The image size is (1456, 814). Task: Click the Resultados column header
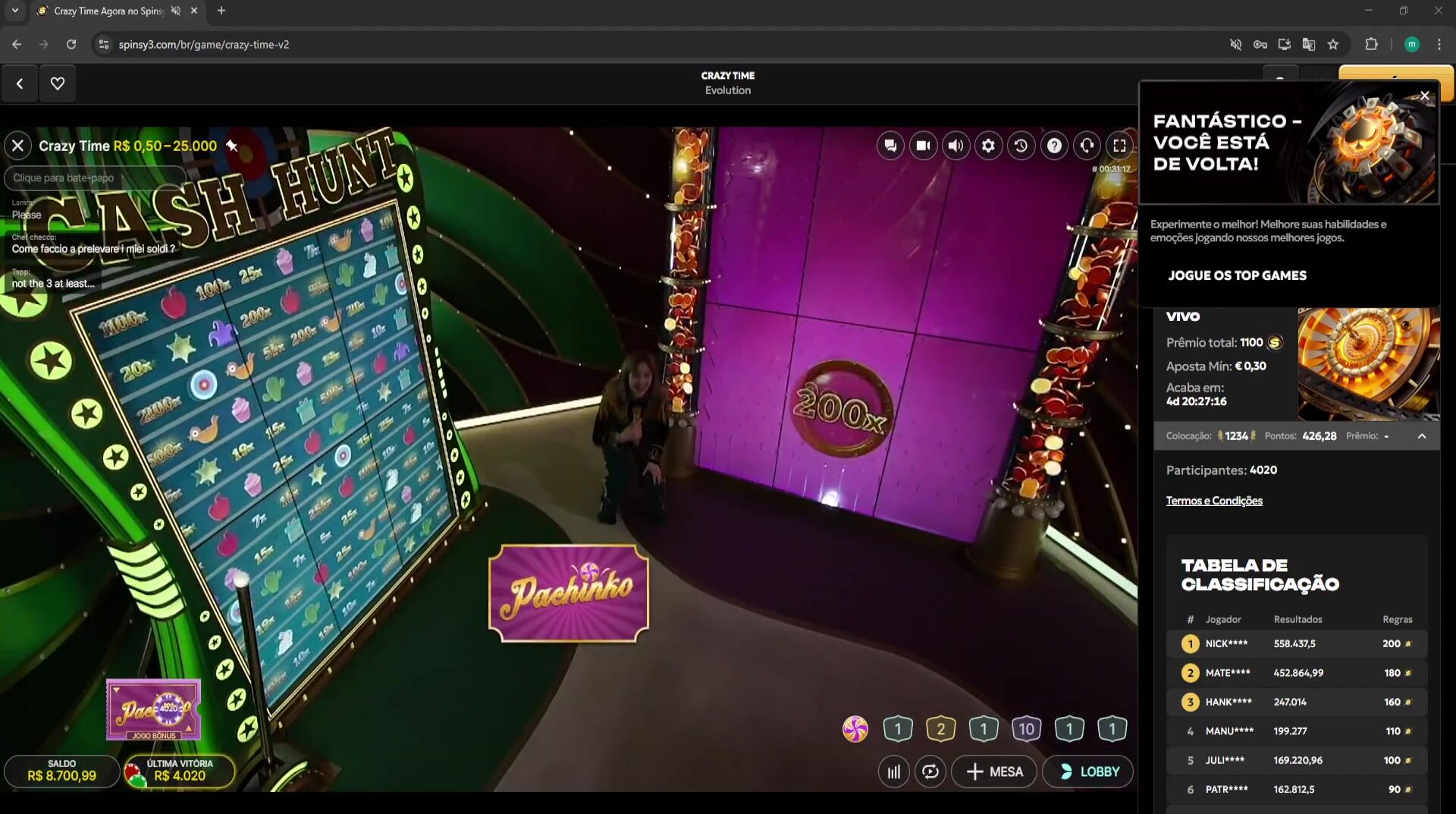point(1298,619)
